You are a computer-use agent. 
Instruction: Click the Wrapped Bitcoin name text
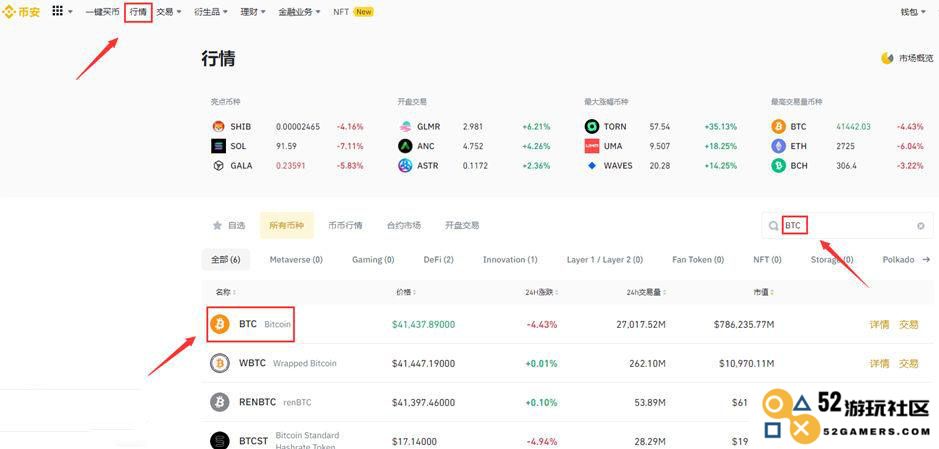(x=305, y=363)
